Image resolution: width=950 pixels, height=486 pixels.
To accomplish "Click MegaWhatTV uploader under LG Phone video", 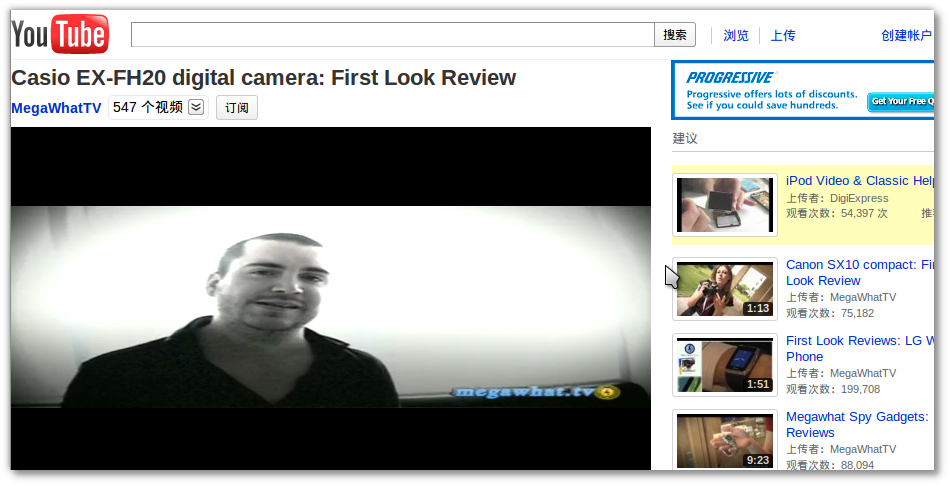I will pyautogui.click(x=863, y=373).
